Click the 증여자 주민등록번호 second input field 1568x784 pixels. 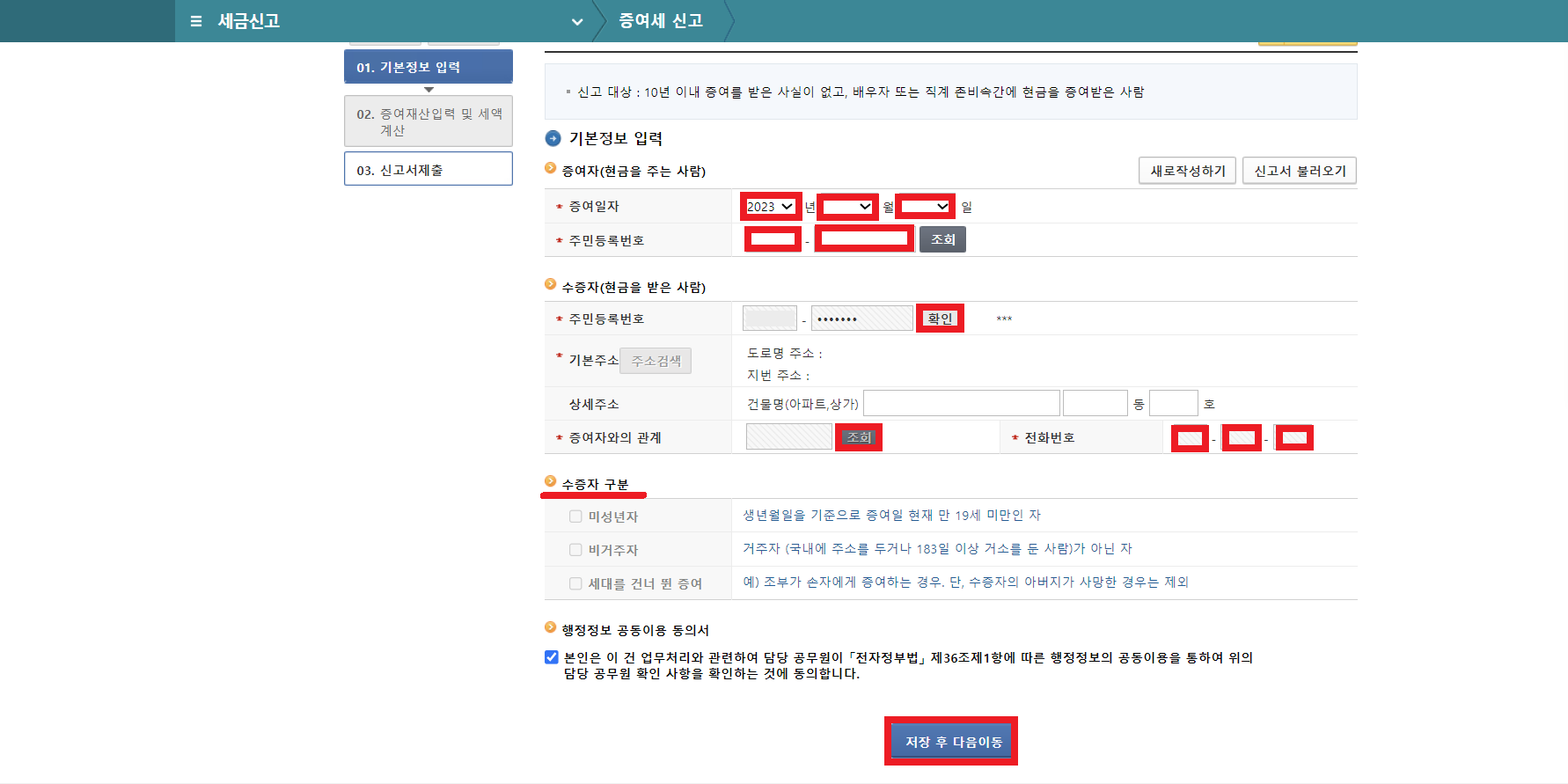[864, 239]
